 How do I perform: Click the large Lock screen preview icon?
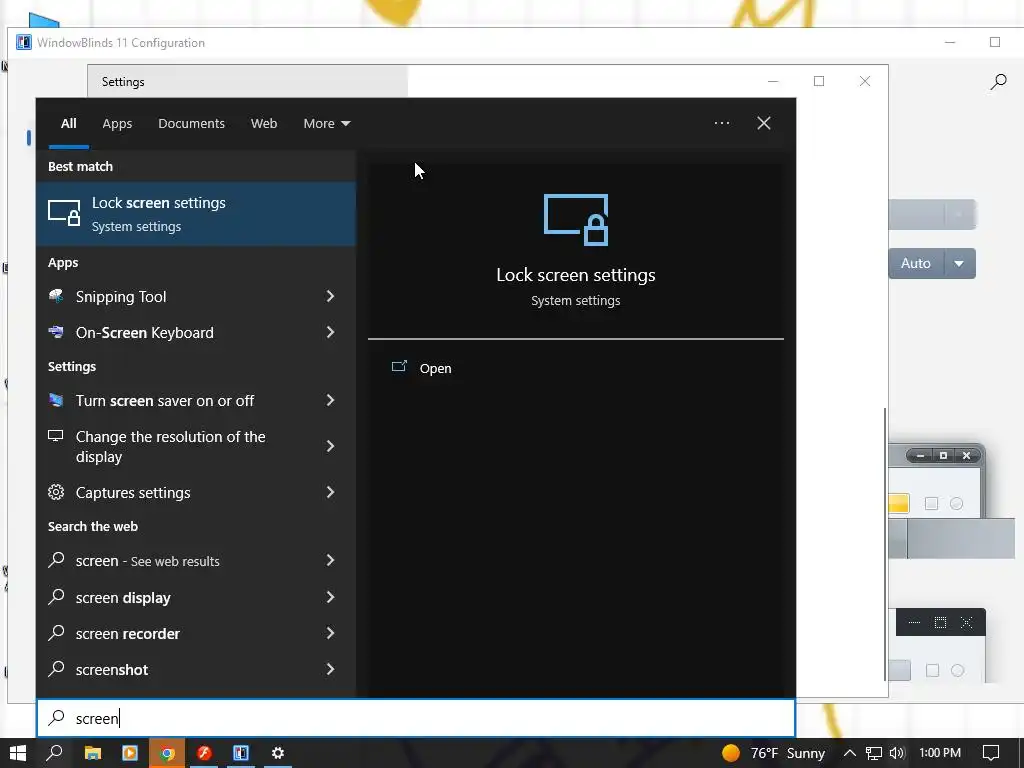575,219
